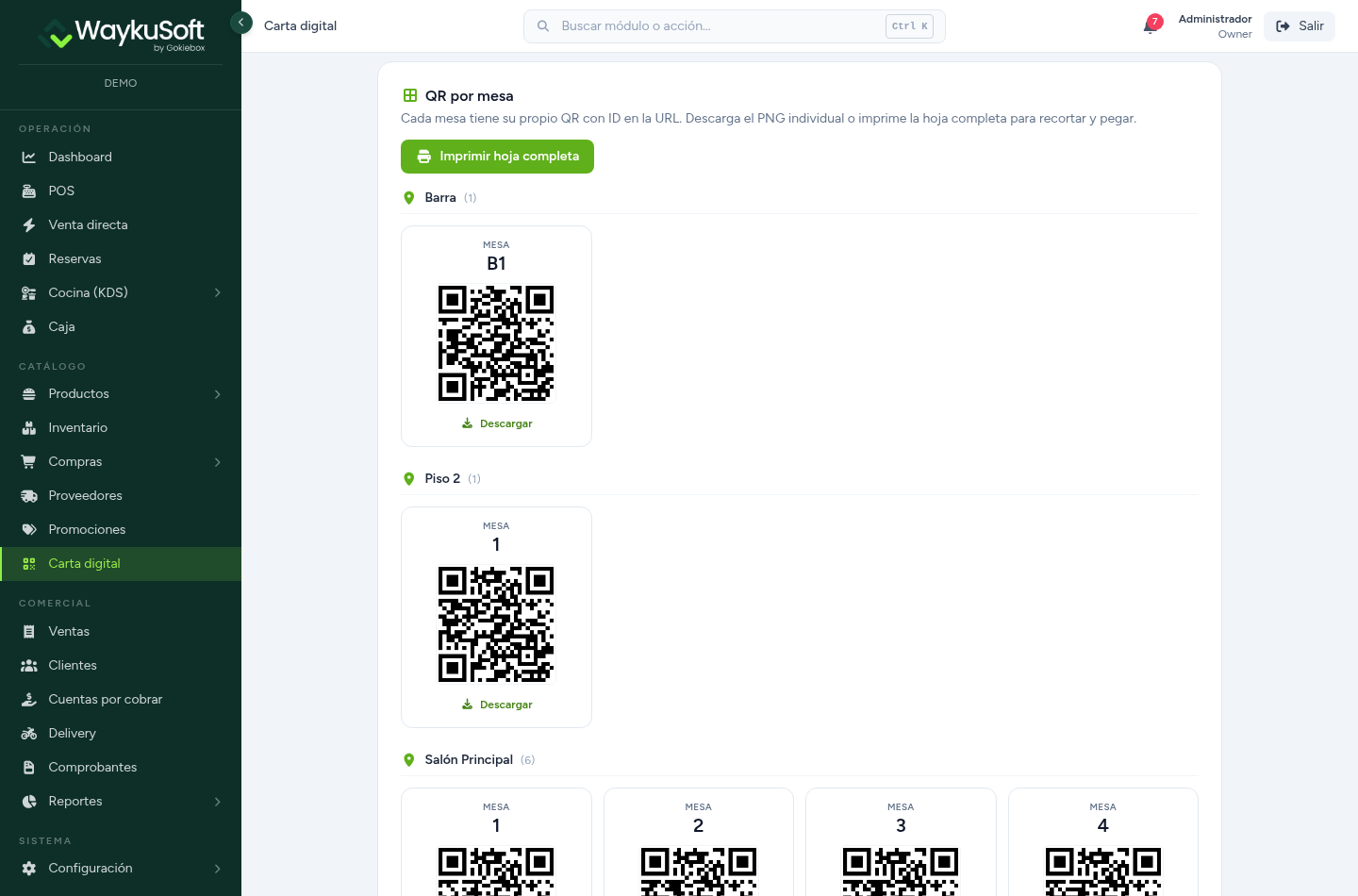This screenshot has height=896, width=1358.
Task: Select Salón Principal mesa 2 card
Action: click(x=699, y=841)
